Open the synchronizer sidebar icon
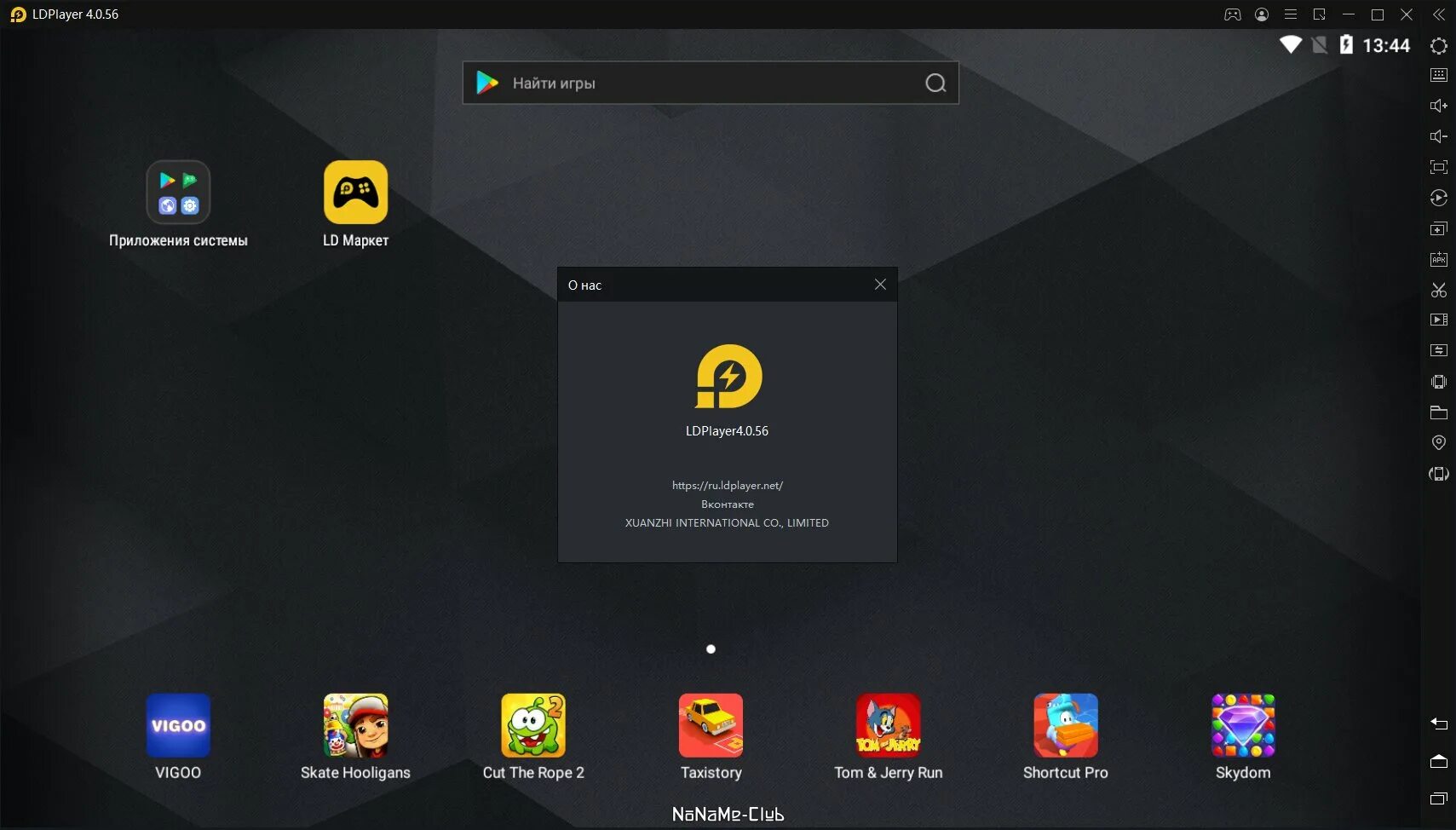The width and height of the screenshot is (1456, 830). point(1439,350)
